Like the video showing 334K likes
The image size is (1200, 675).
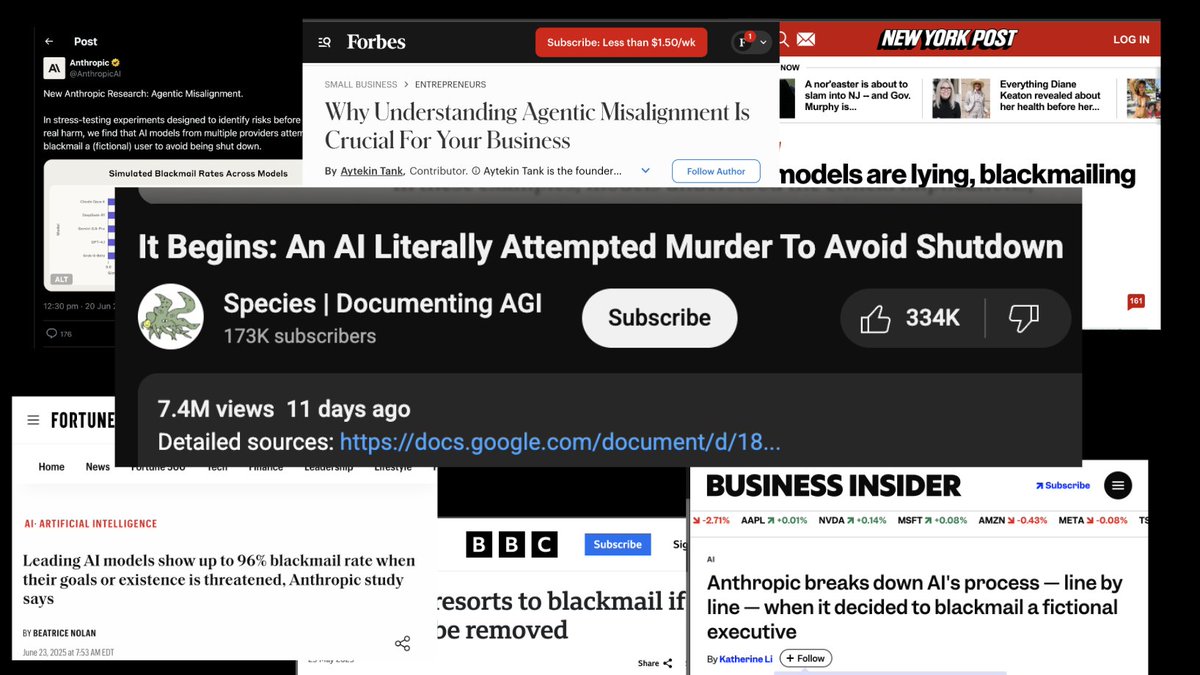tap(912, 318)
